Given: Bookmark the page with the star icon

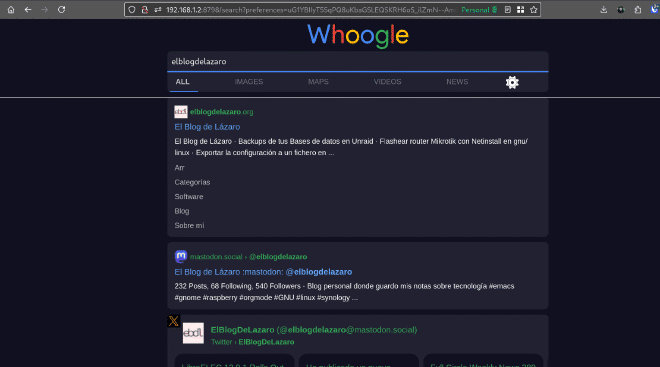Looking at the screenshot, I should click(x=534, y=10).
